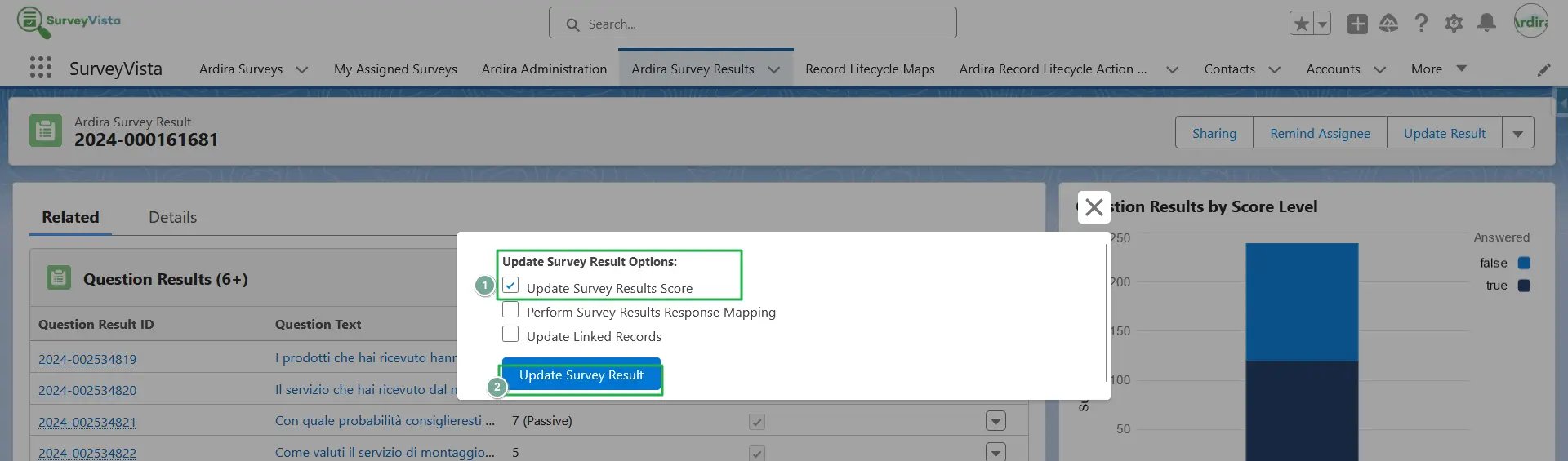Open row actions for the montaggio row
The width and height of the screenshot is (1568, 461).
pos(996,452)
